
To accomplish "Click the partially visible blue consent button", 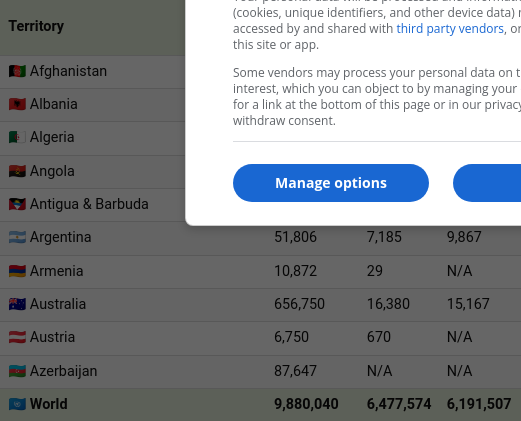I will pyautogui.click(x=487, y=183).
